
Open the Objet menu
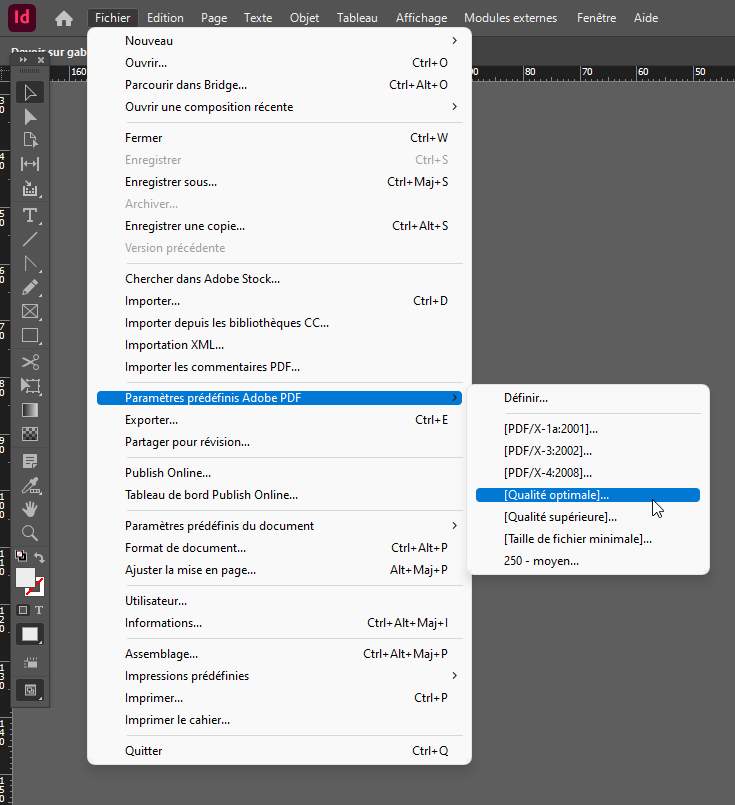(304, 18)
